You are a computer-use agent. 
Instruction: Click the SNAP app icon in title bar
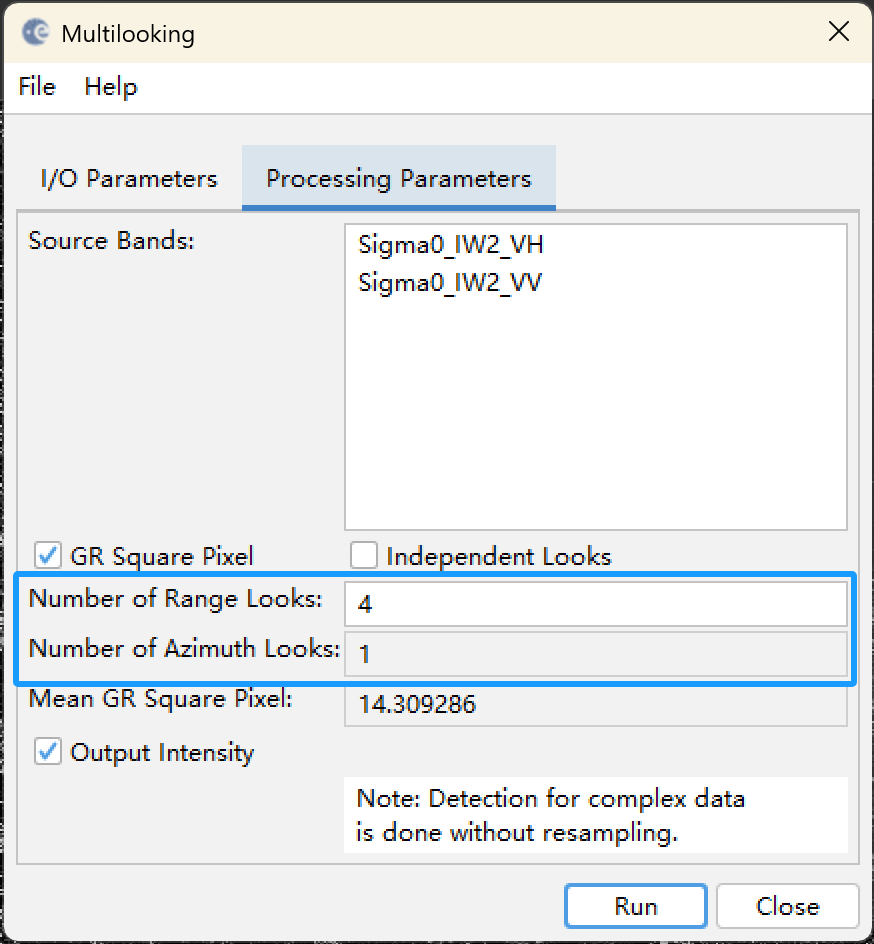[36, 32]
